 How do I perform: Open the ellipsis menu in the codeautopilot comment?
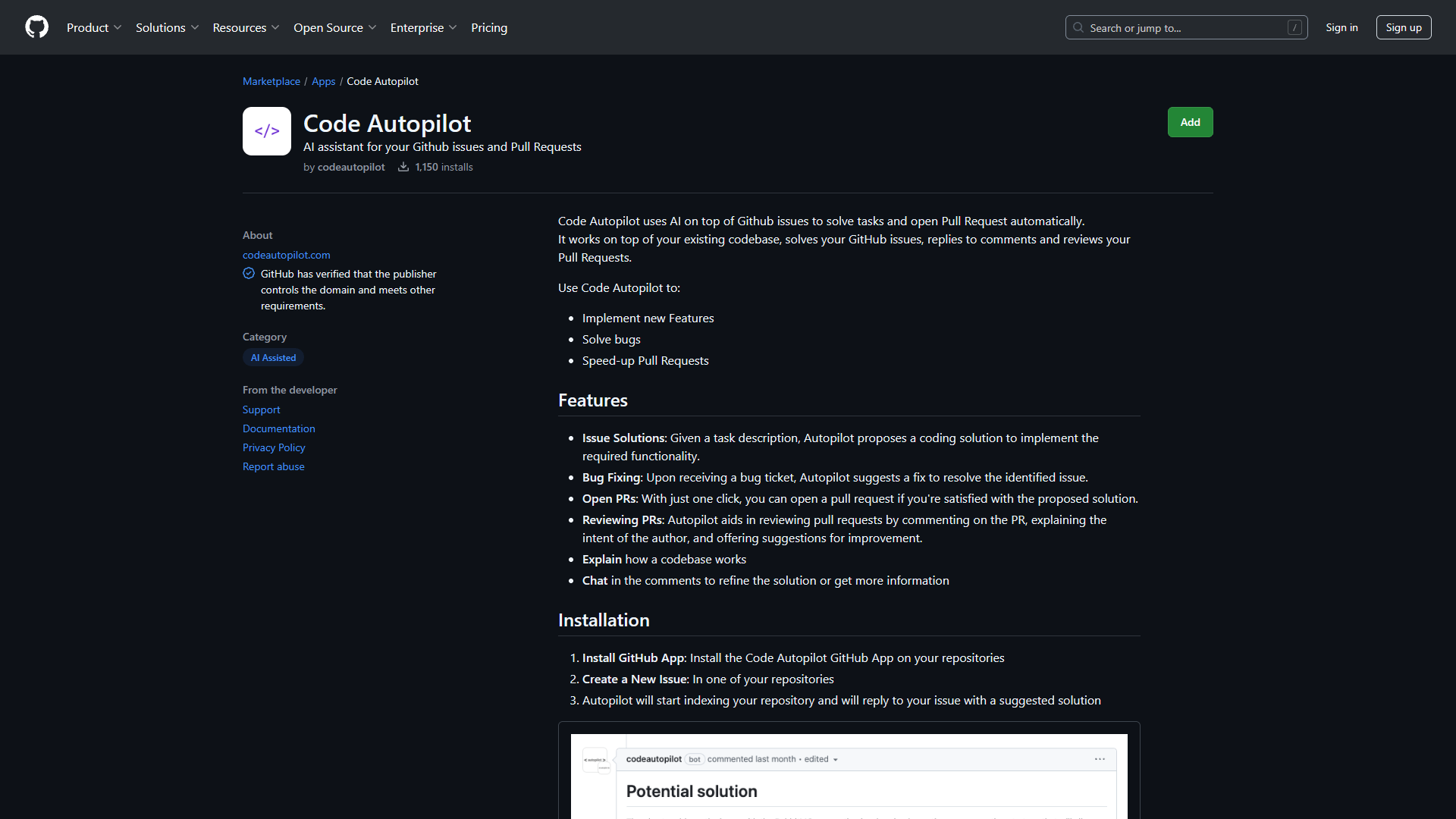[1100, 758]
